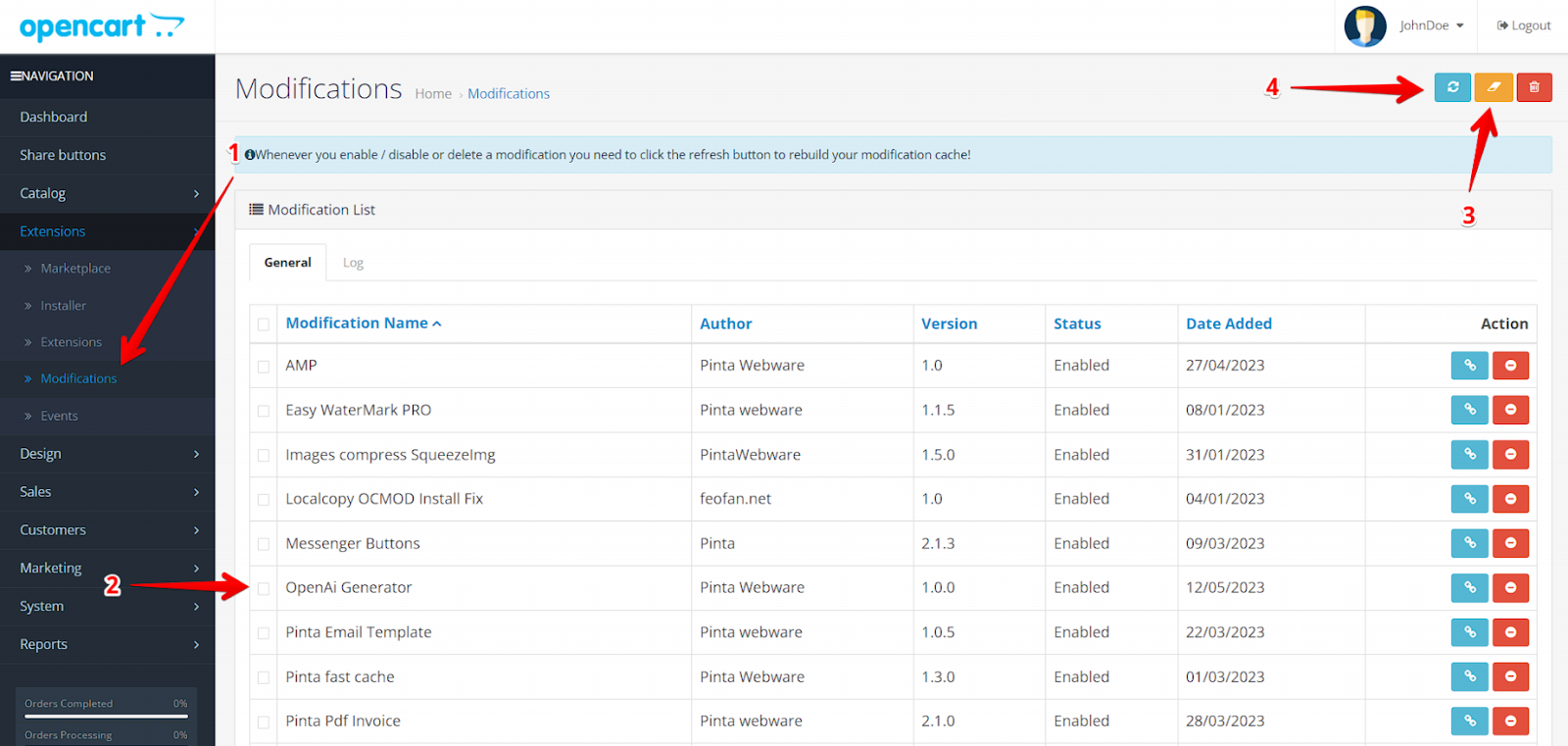Disable Images compress SqueezeImg modification

click(1510, 455)
